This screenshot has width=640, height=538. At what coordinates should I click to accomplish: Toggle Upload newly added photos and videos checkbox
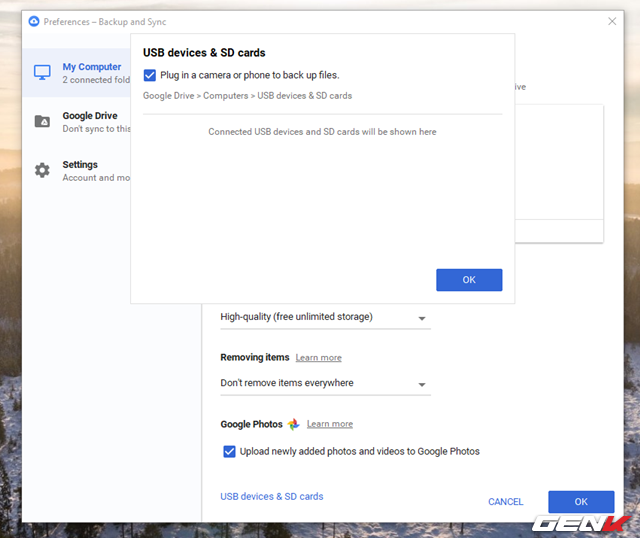229,451
